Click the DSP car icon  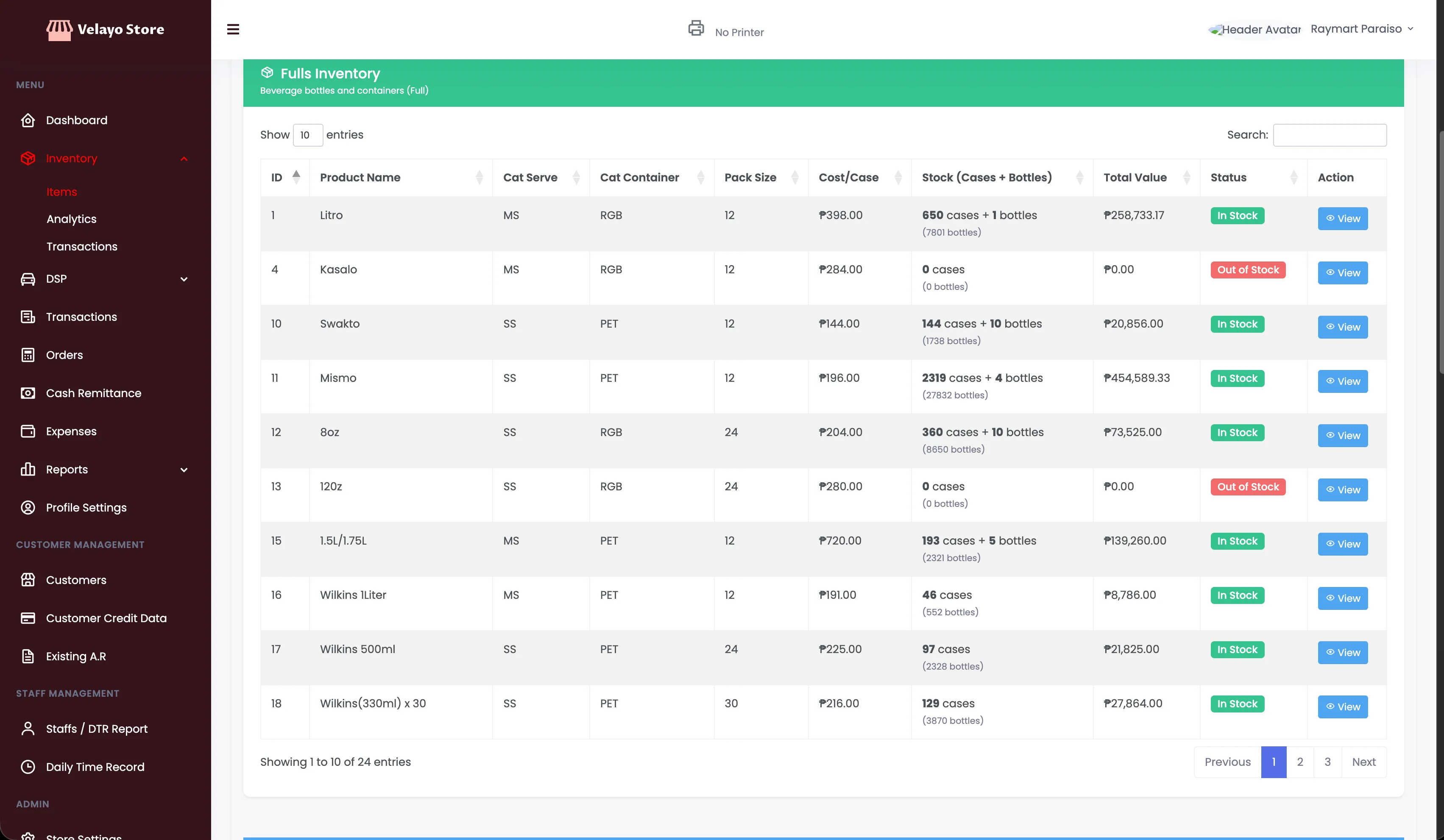[28, 279]
